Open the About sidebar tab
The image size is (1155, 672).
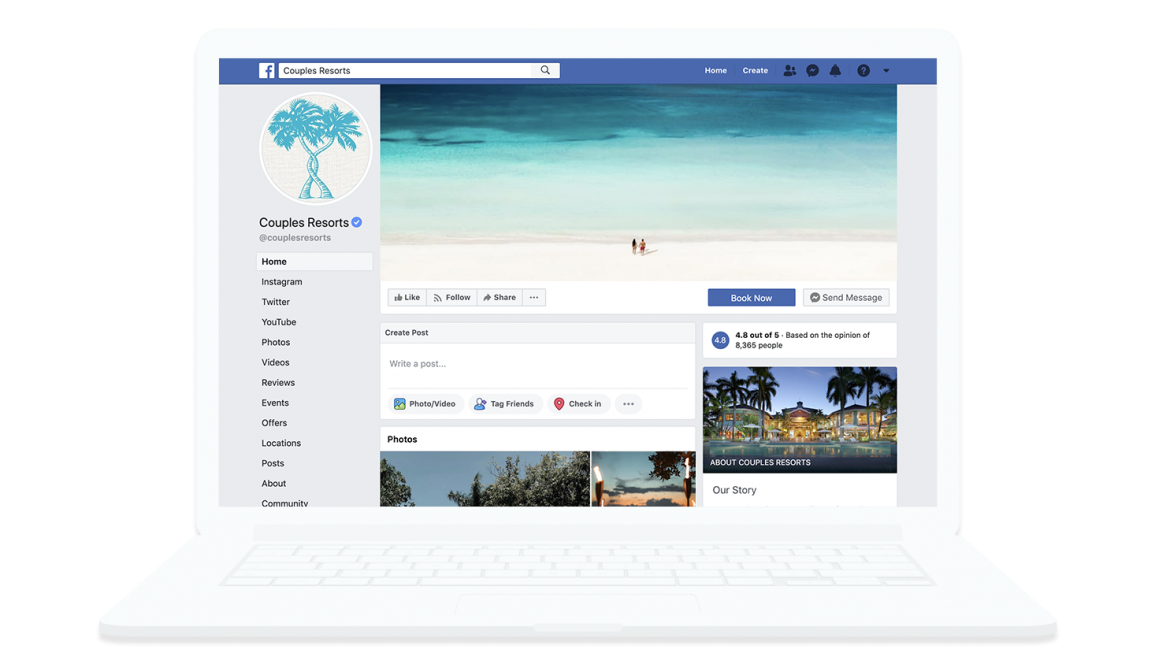click(273, 483)
